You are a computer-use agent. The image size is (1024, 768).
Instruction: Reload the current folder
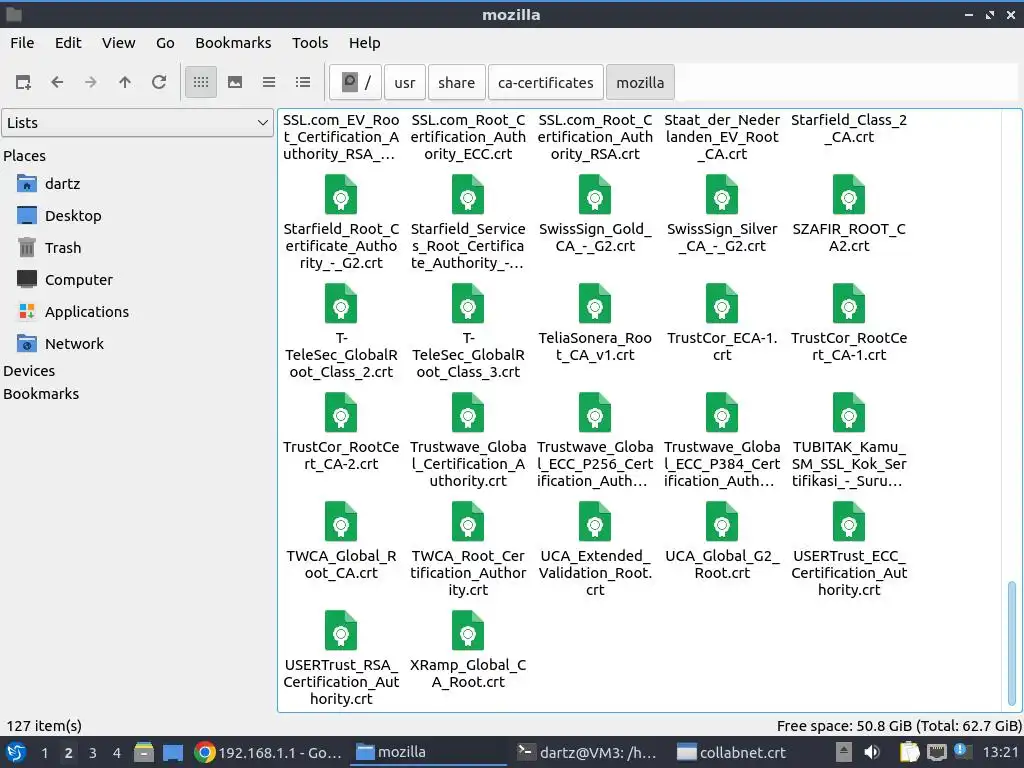159,82
